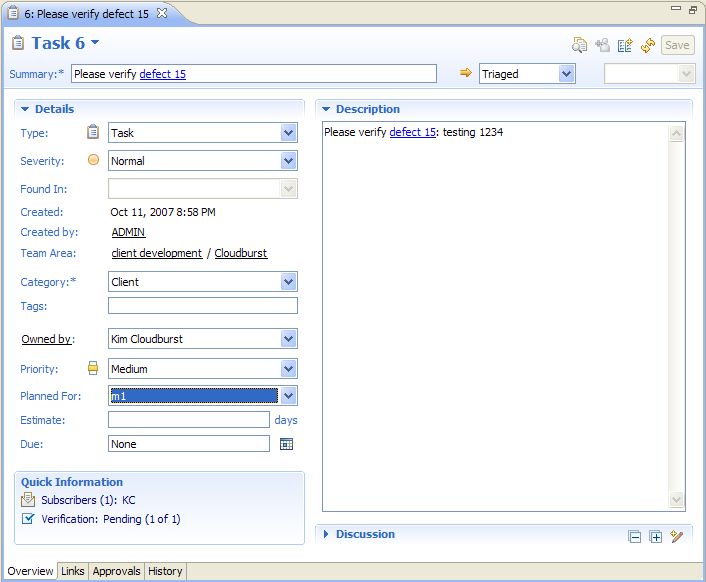The height and width of the screenshot is (582, 706).
Task: Click the ADMIN creator link
Action: (128, 232)
